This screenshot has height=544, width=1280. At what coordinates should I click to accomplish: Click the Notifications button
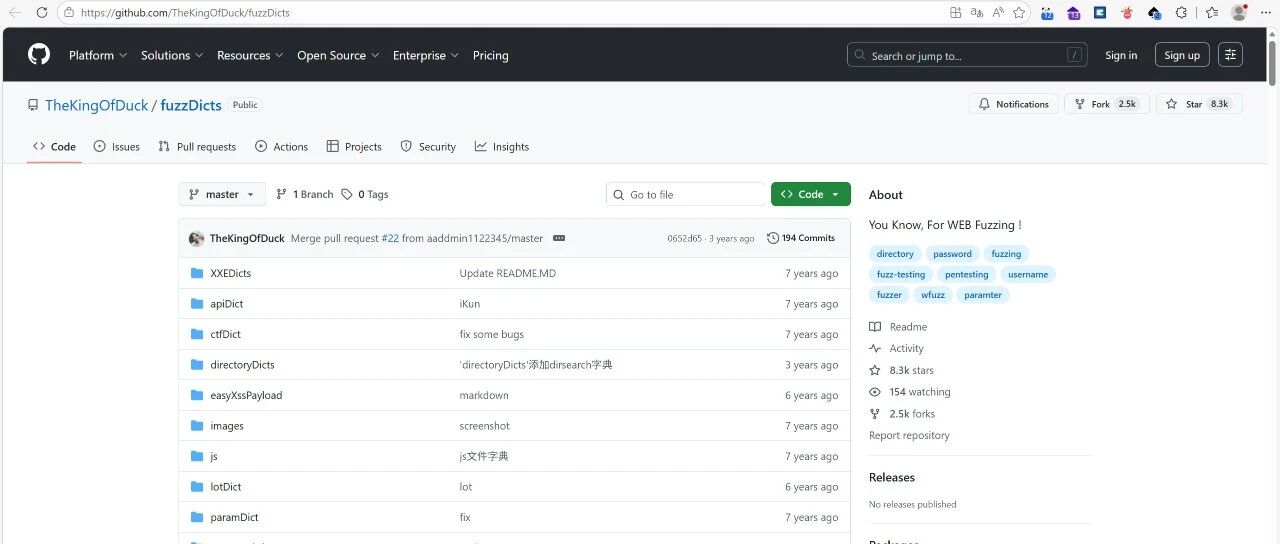pos(1014,104)
